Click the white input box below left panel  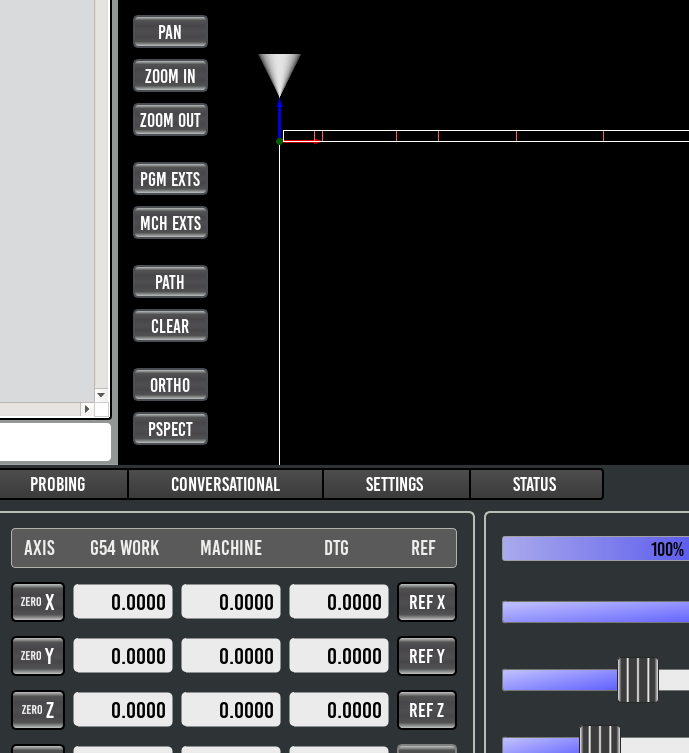coord(55,442)
